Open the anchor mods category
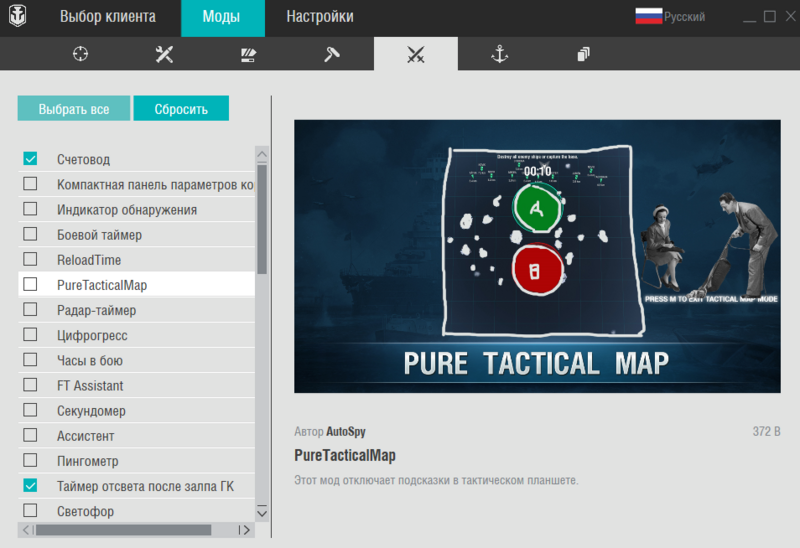 [499, 54]
